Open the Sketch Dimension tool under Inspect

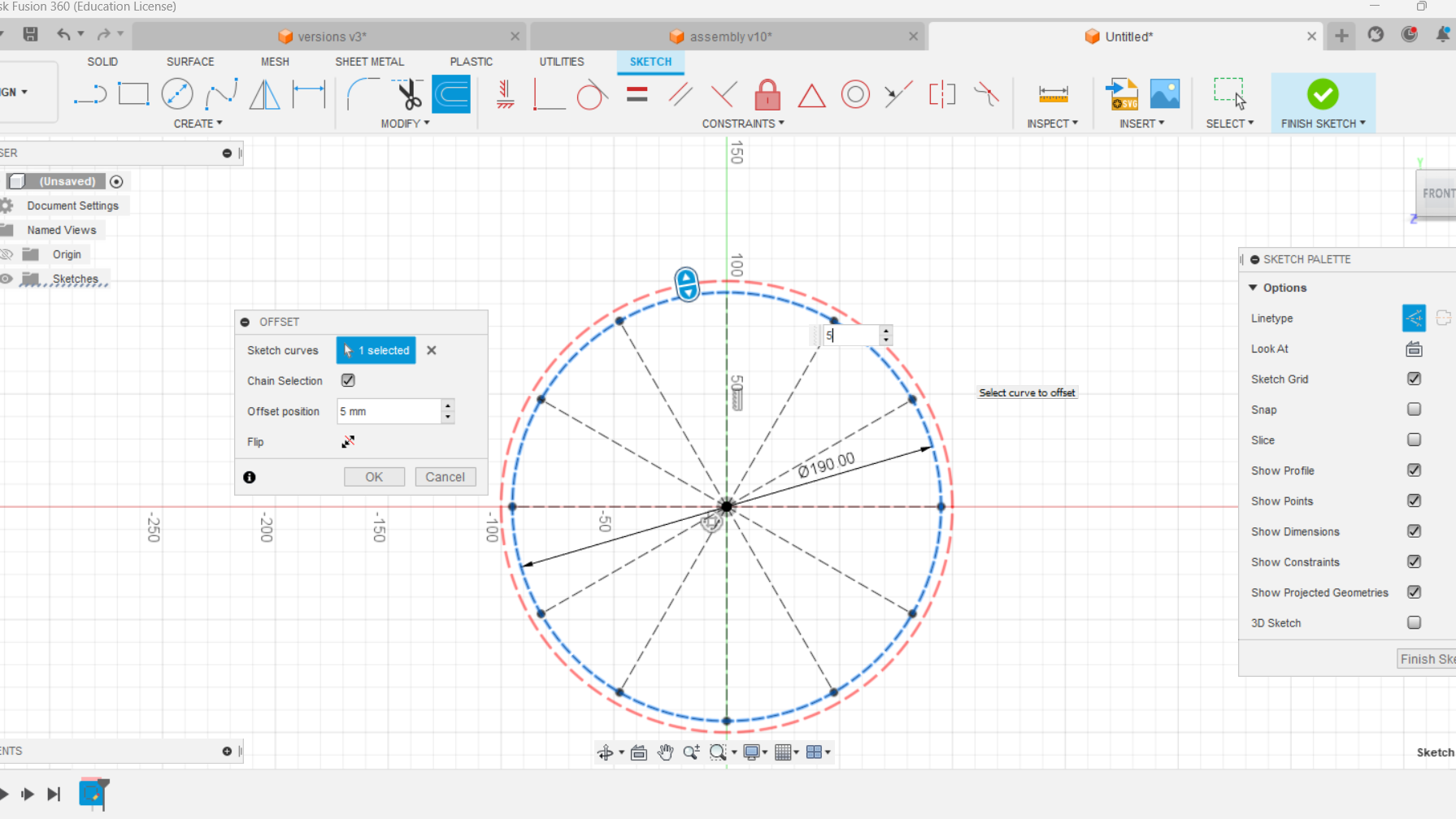click(1053, 93)
